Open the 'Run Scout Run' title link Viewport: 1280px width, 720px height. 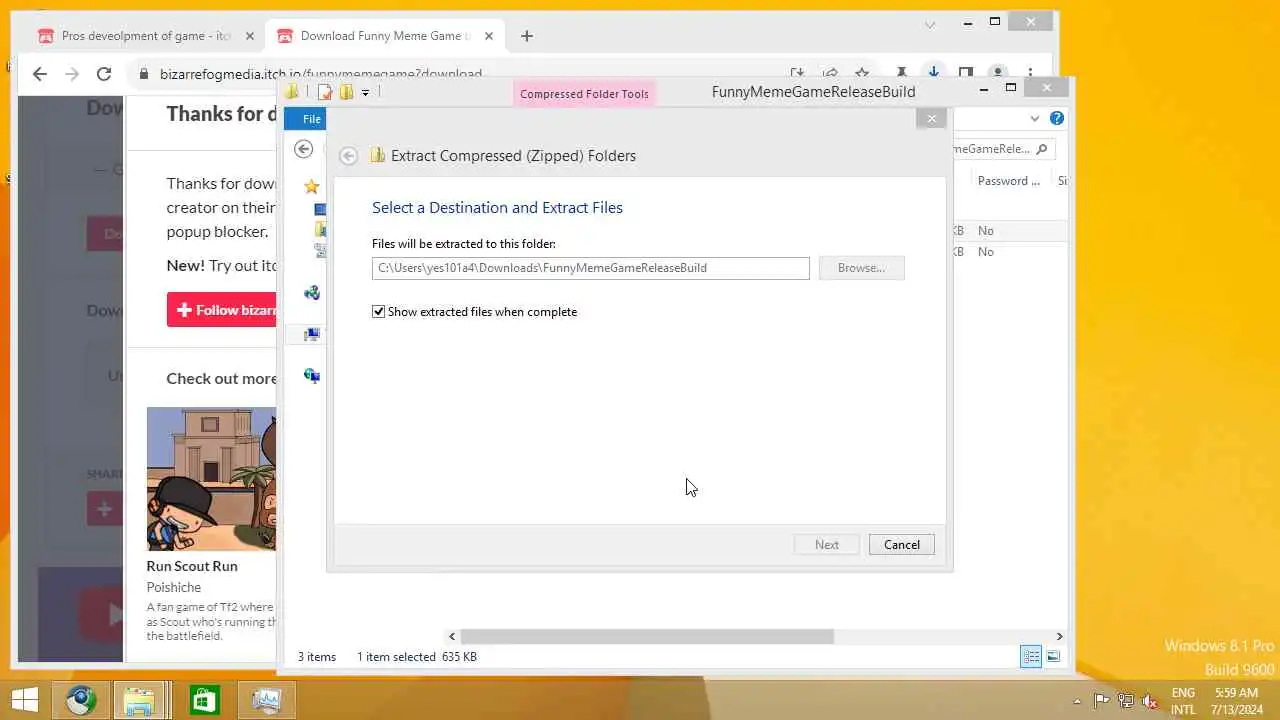192,566
